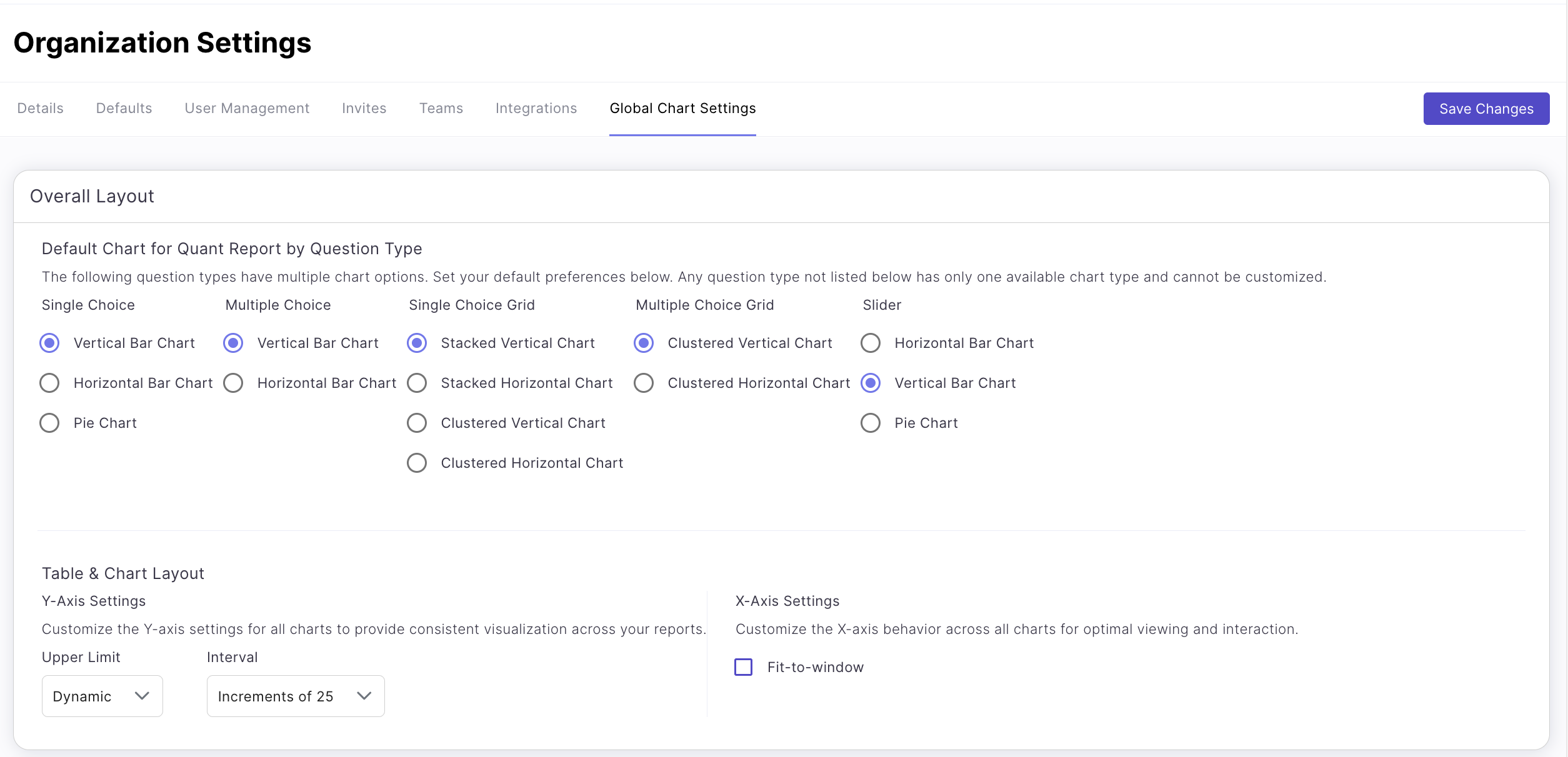Choose Clustered Horizontal Chart under Single Choice Grid
Image resolution: width=1568 pixels, height=757 pixels.
[417, 463]
